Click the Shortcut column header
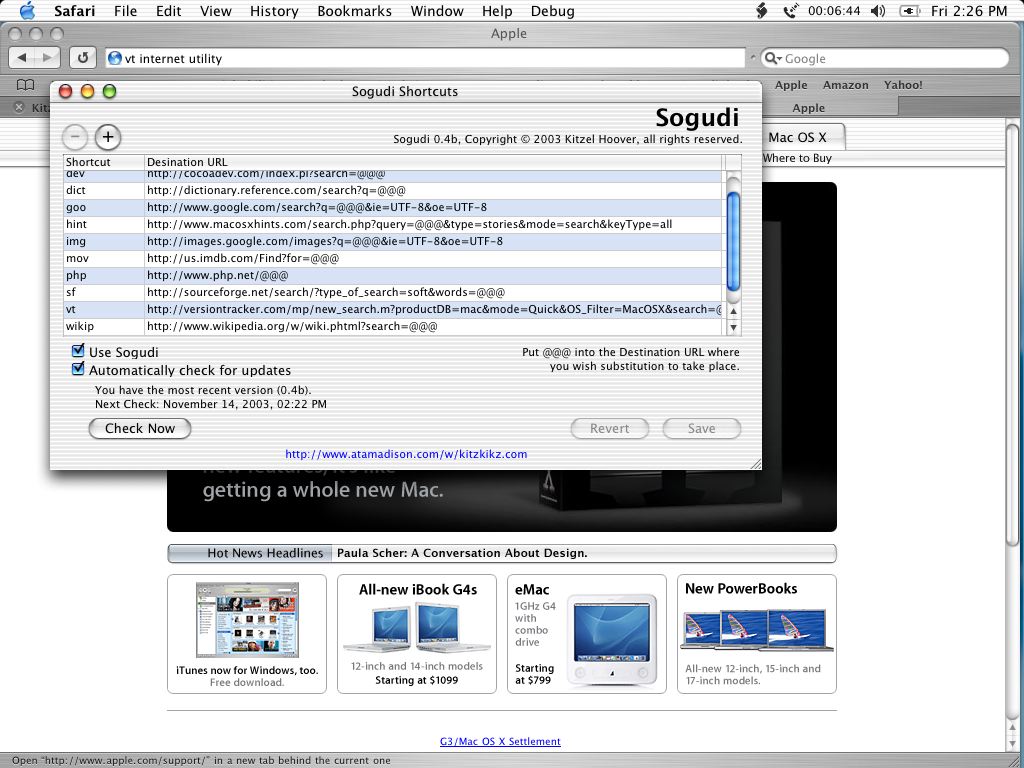 [x=104, y=161]
